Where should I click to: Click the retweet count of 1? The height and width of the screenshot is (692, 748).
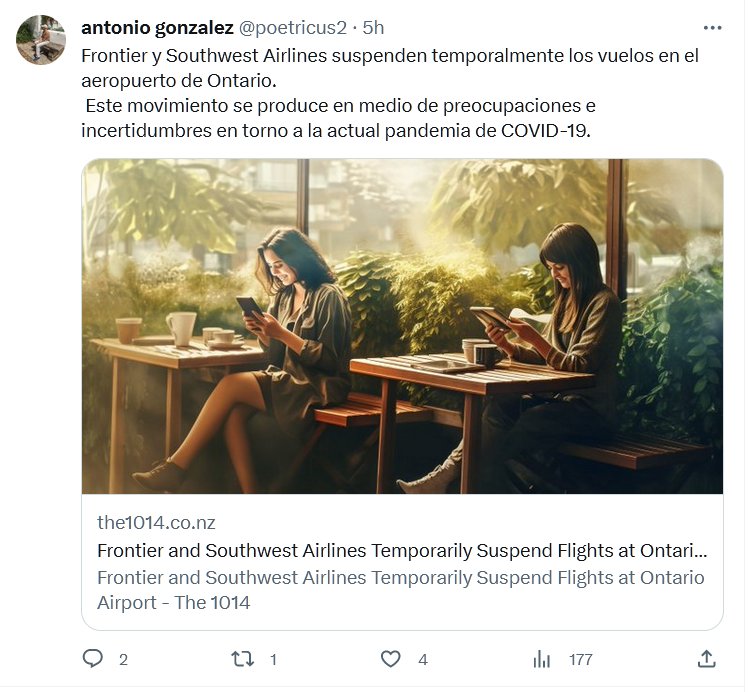273,659
